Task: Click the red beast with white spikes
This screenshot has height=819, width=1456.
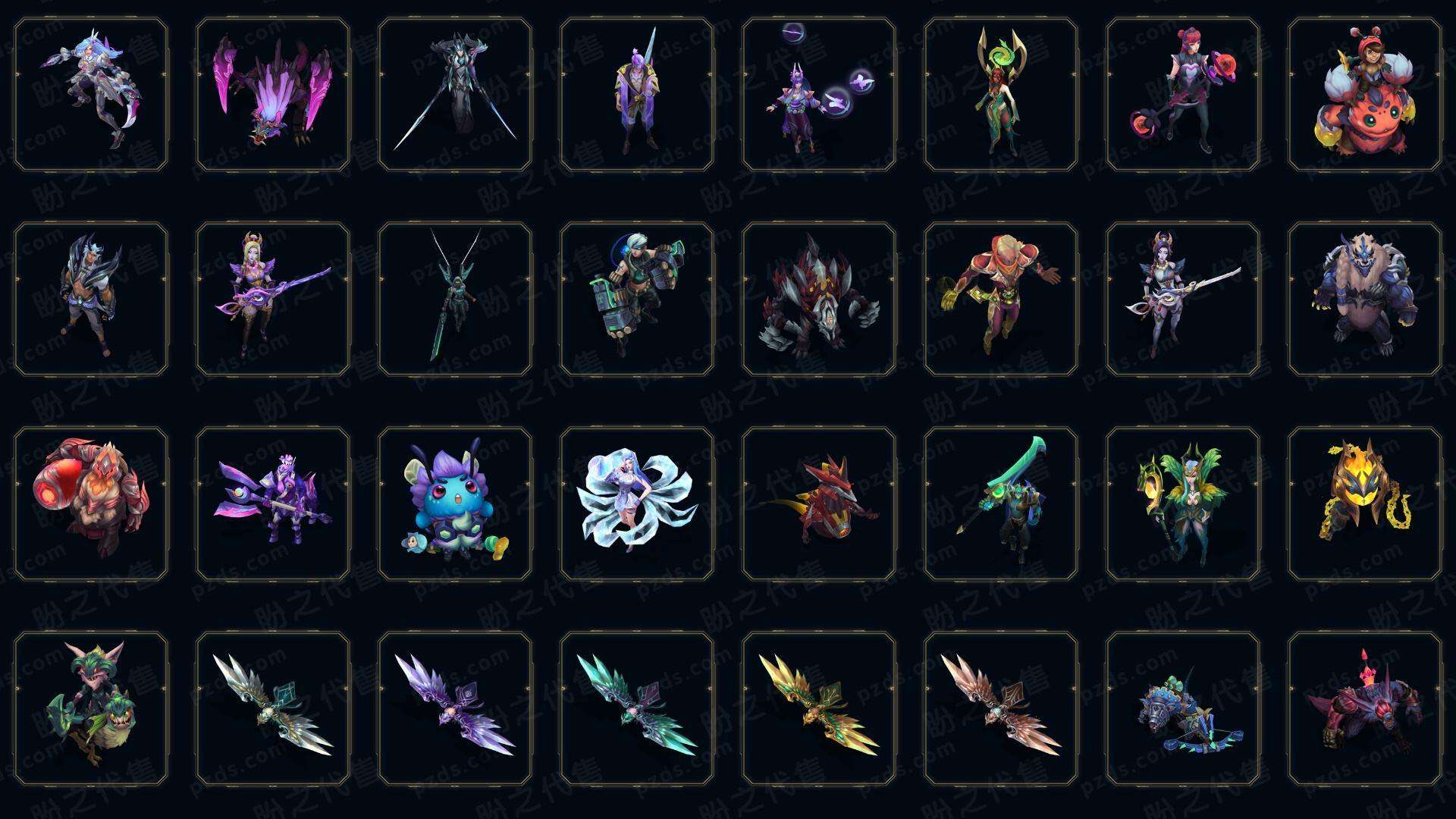Action: pos(819,299)
